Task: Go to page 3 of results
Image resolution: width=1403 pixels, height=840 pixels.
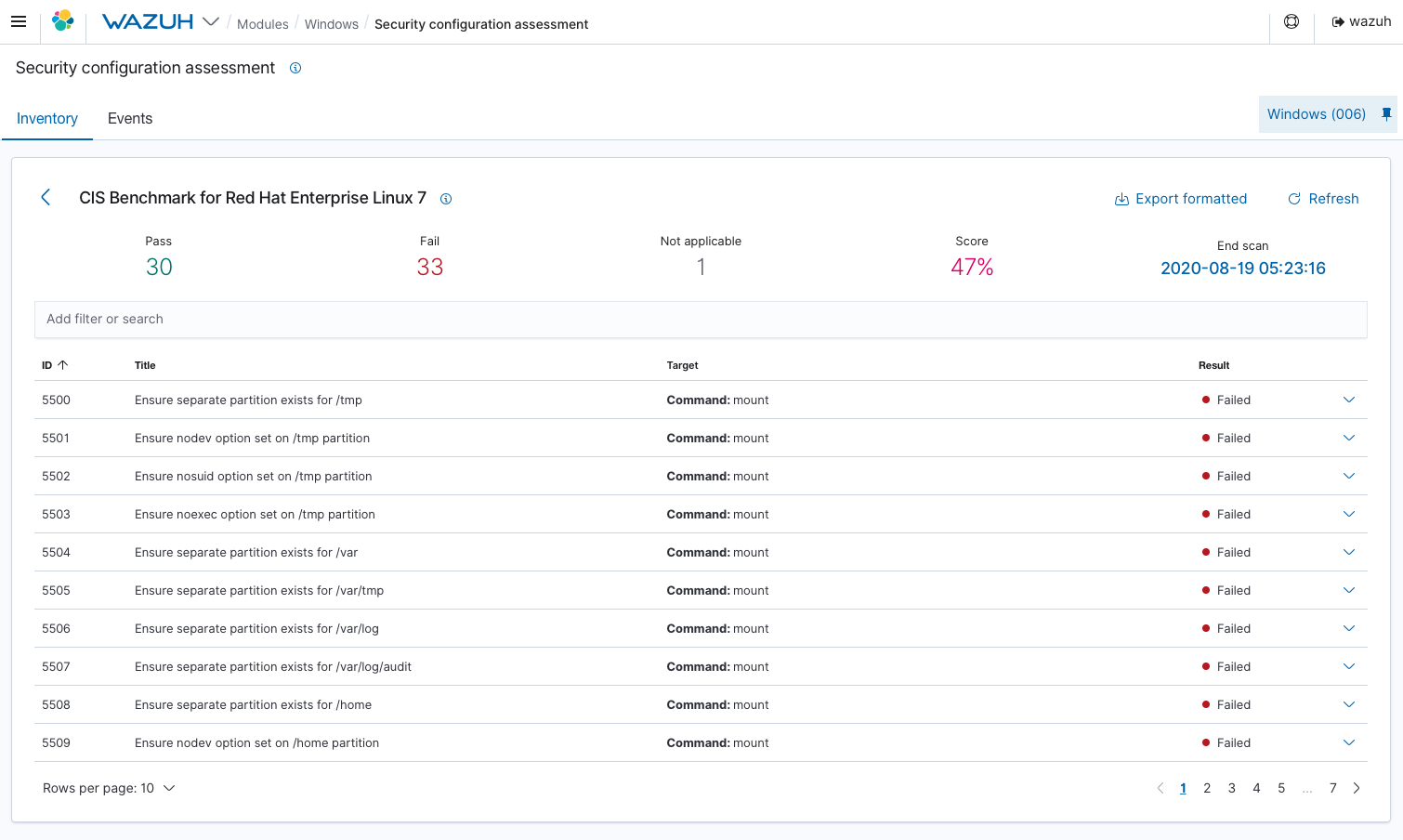Action: point(1231,787)
